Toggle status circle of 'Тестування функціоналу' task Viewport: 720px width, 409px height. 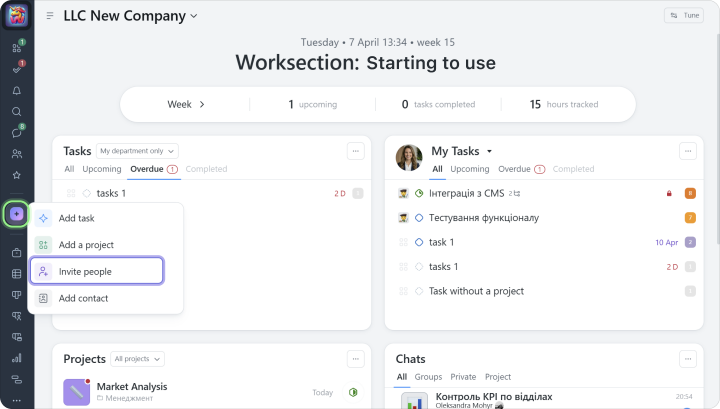click(x=419, y=217)
